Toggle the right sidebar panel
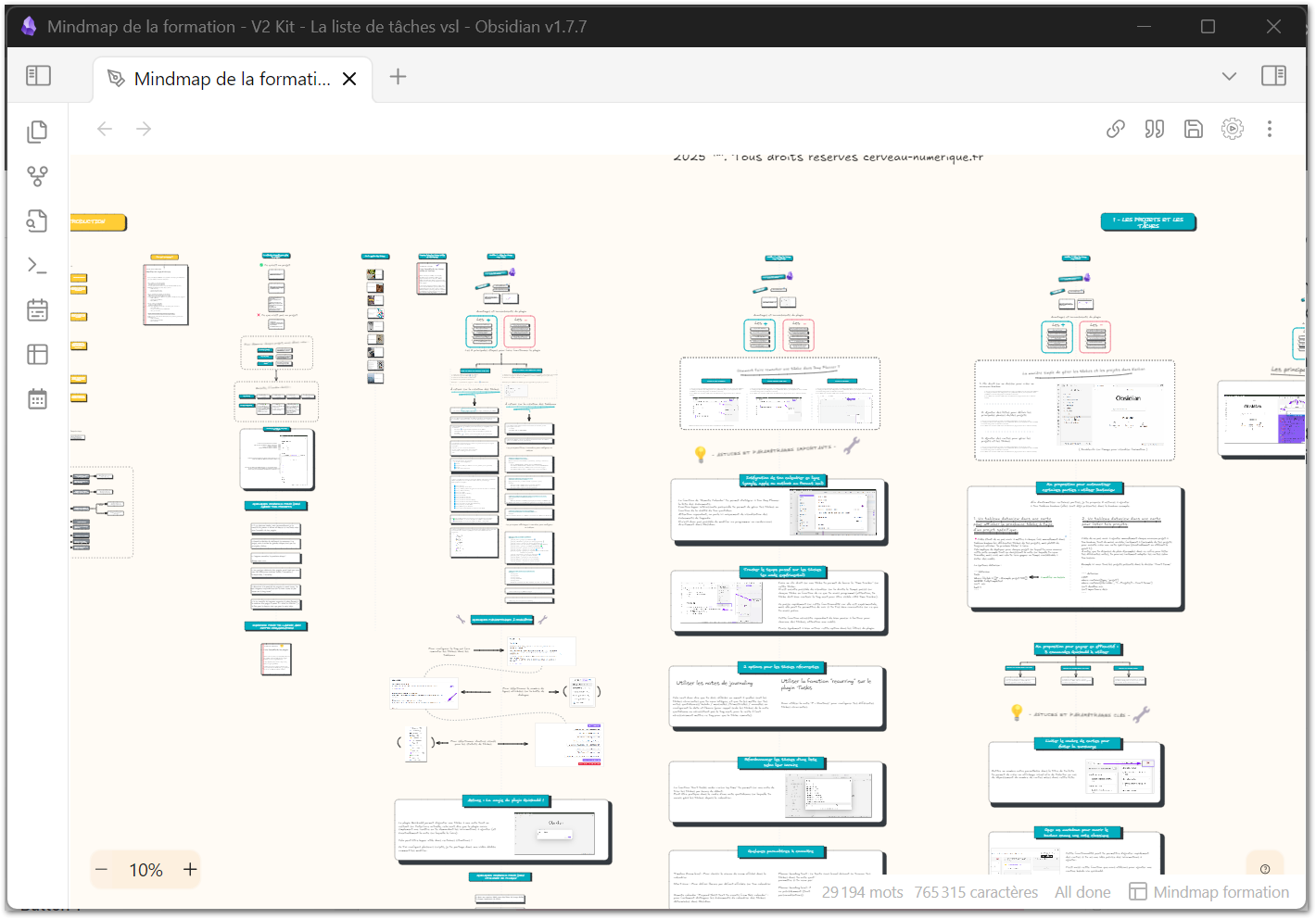The image size is (1316, 919). click(x=1273, y=76)
